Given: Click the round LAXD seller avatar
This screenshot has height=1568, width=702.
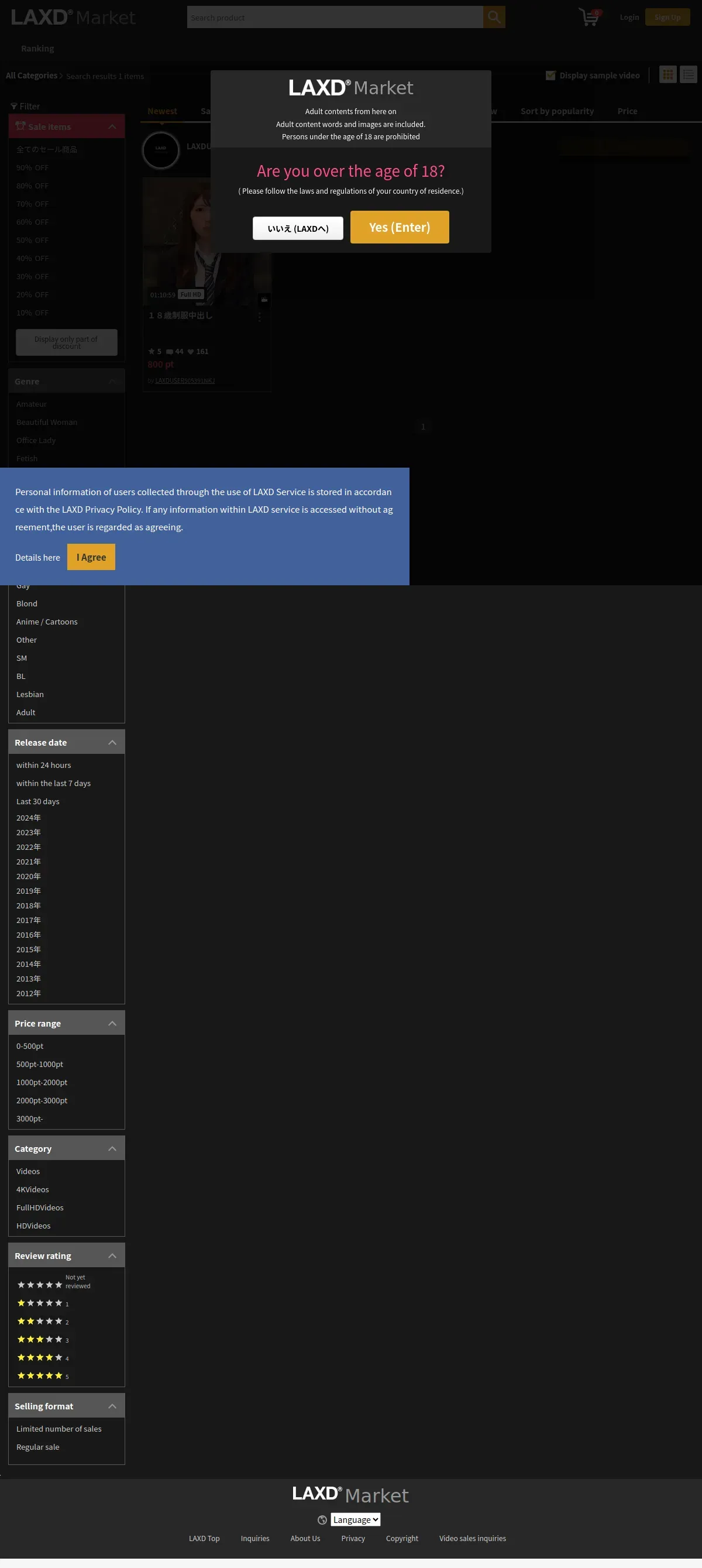Looking at the screenshot, I should (161, 150).
